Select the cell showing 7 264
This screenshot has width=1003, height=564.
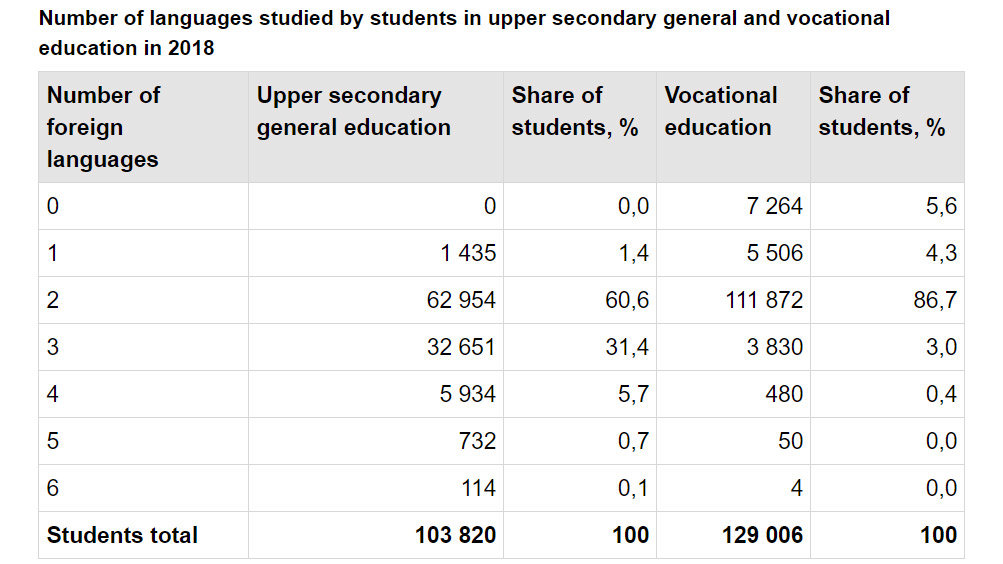[775, 207]
